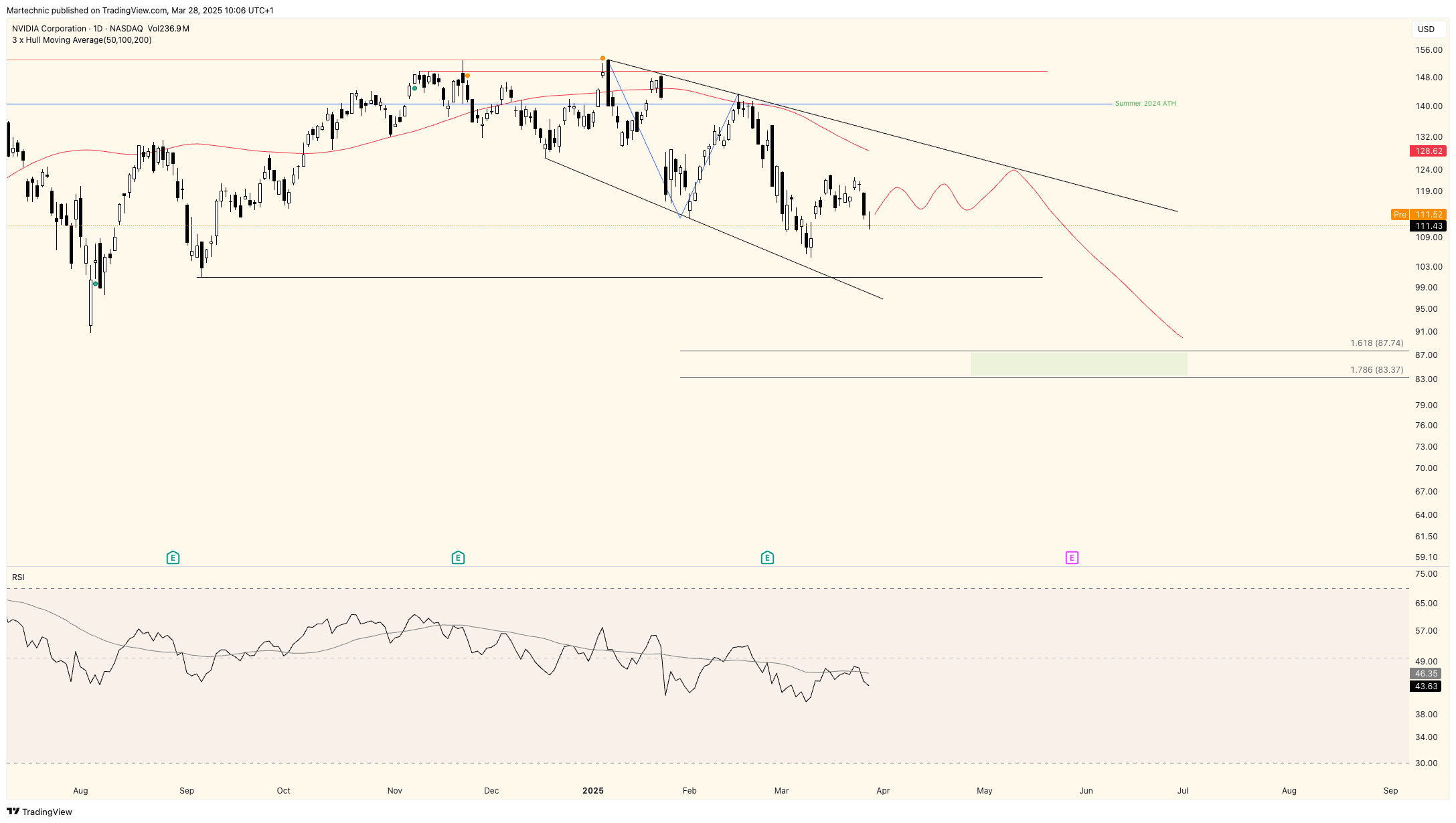Image resolution: width=1456 pixels, height=823 pixels.
Task: Click the 2025 year label on time axis
Action: pyautogui.click(x=593, y=791)
